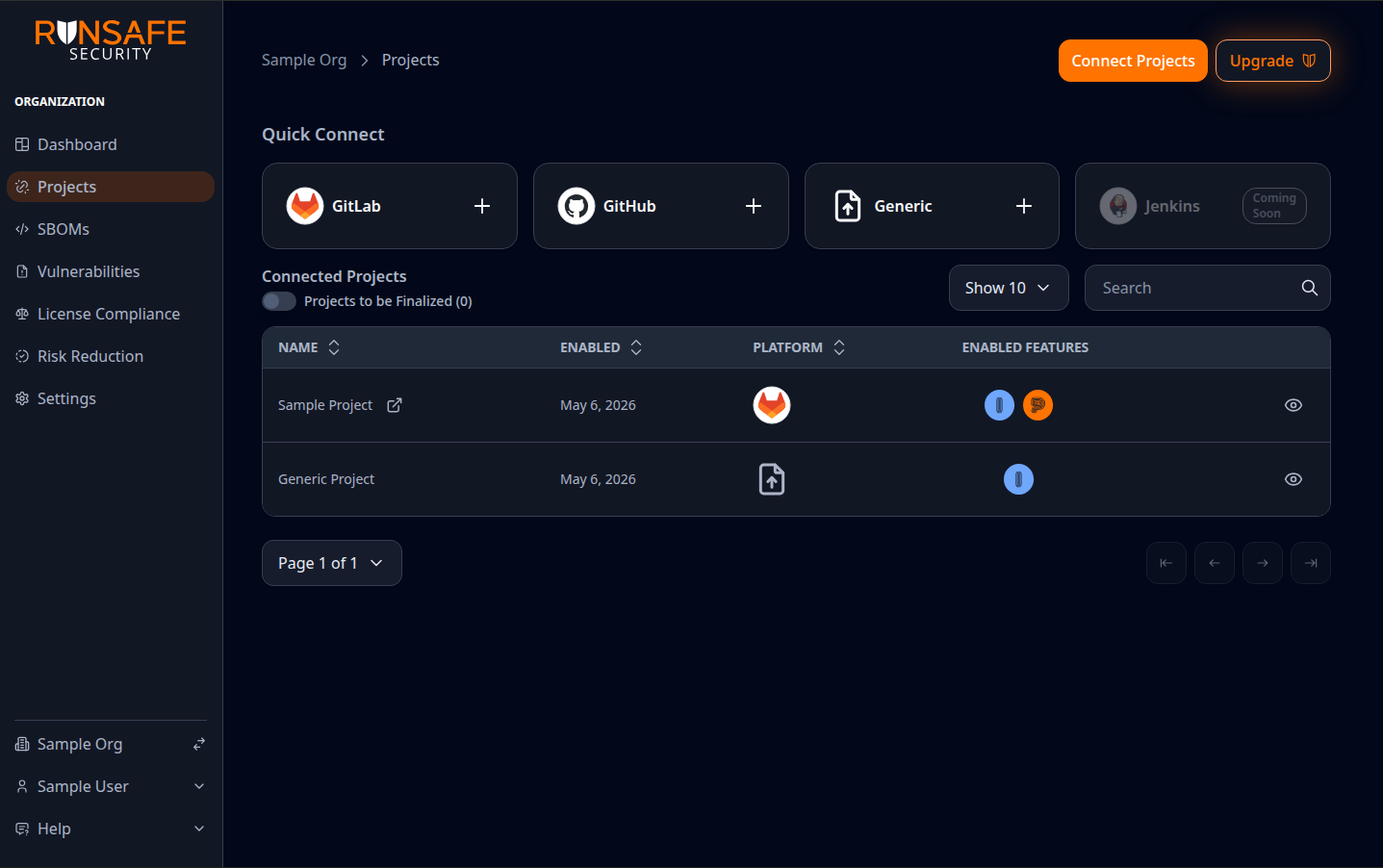
Task: Go to first page of the table
Action: [x=1166, y=563]
